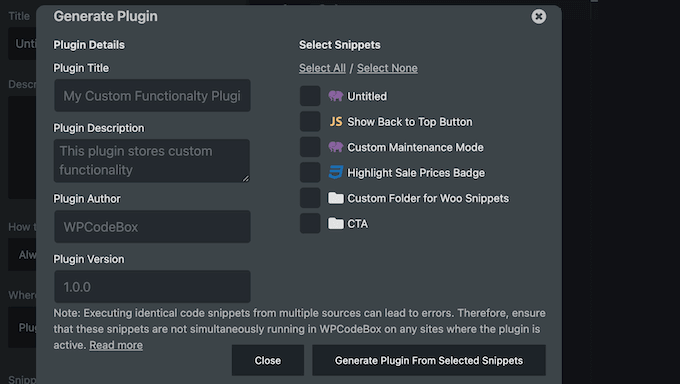680x384 pixels.
Task: Click the Custom Folder for Woo Snippets label
Action: pos(428,198)
